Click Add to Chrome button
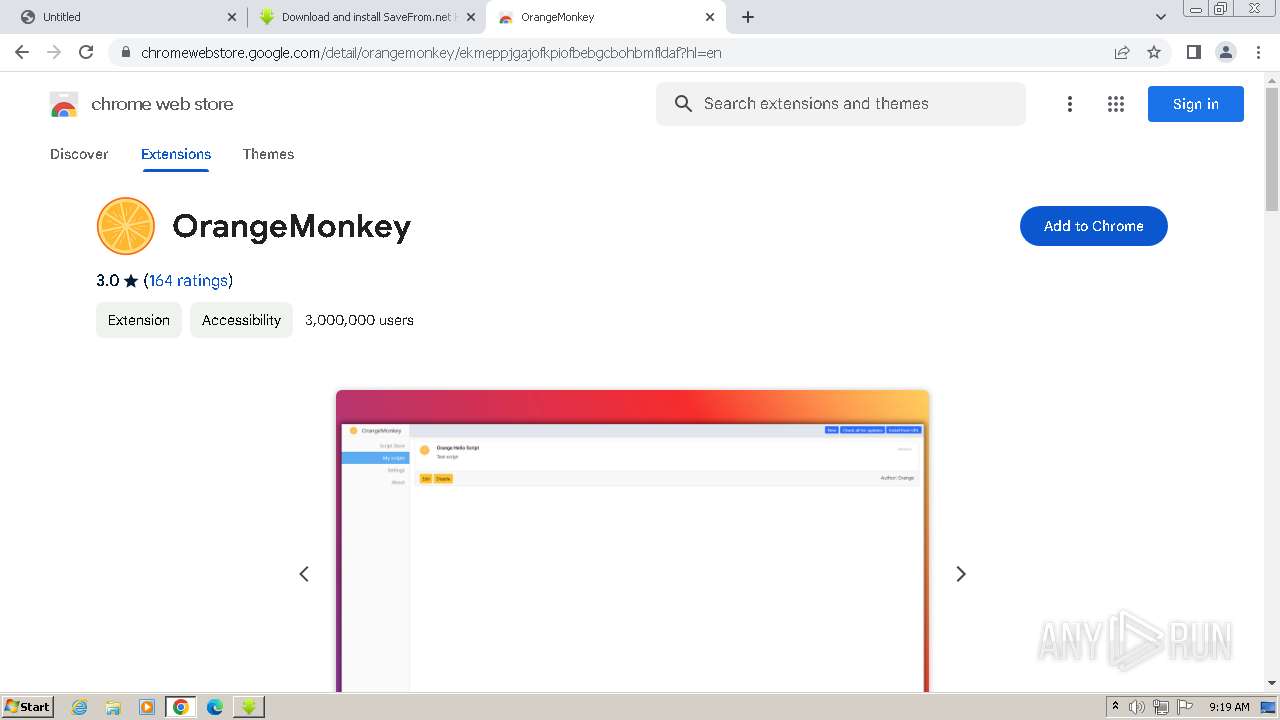This screenshot has width=1280, height=720. tap(1094, 226)
